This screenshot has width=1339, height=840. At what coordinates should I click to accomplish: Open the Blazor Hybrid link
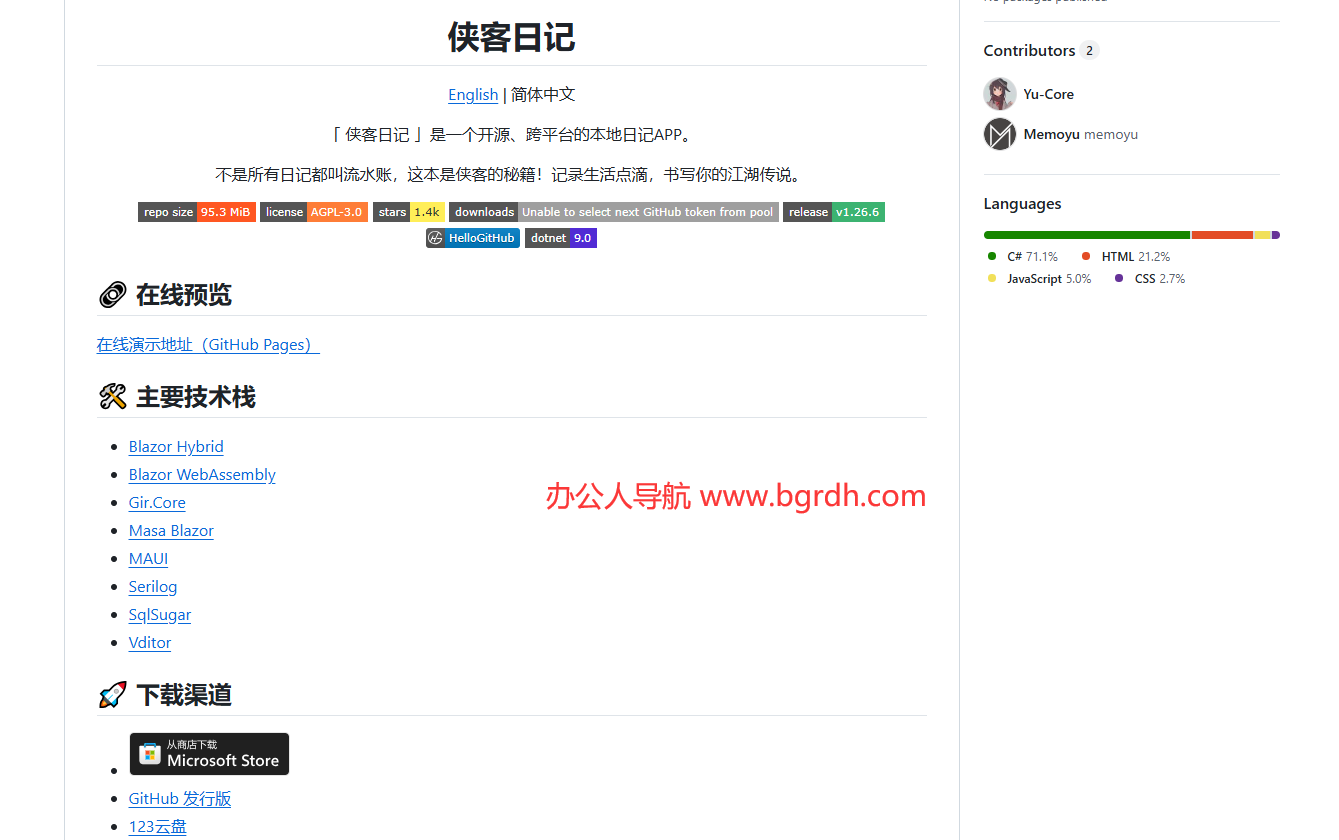176,447
